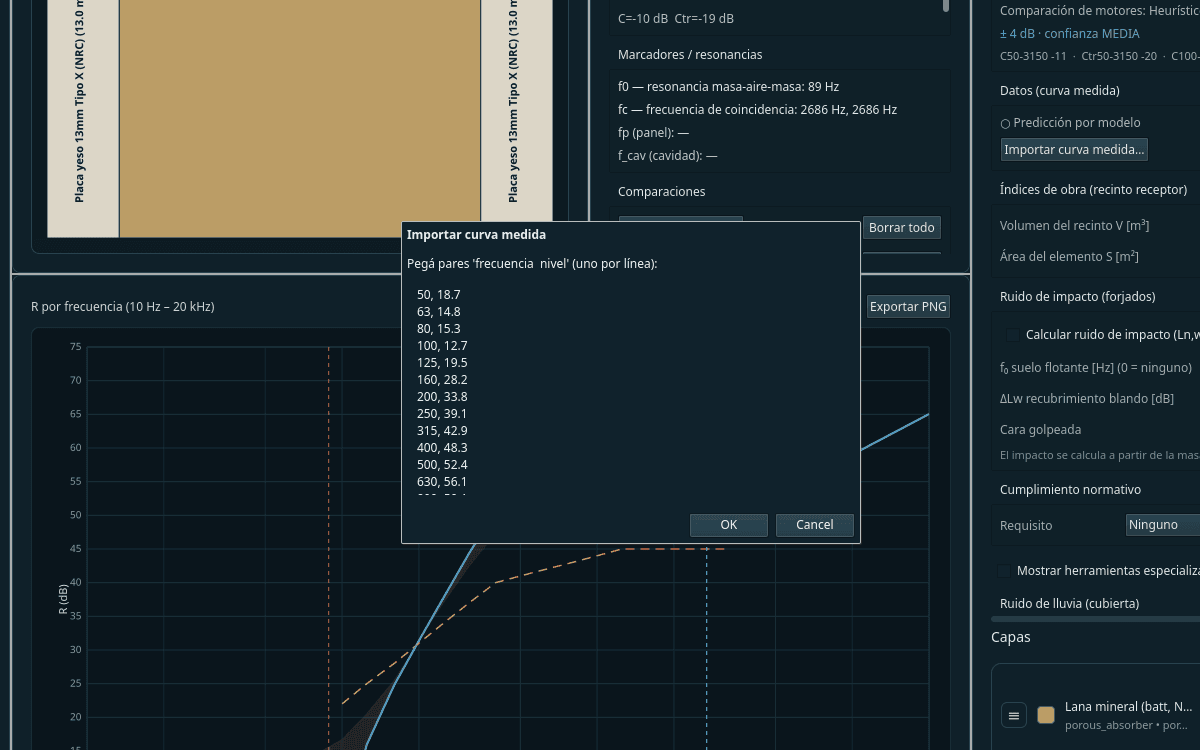
Task: Click the f_cav (cavidad) marker row
Action: pyautogui.click(x=667, y=156)
